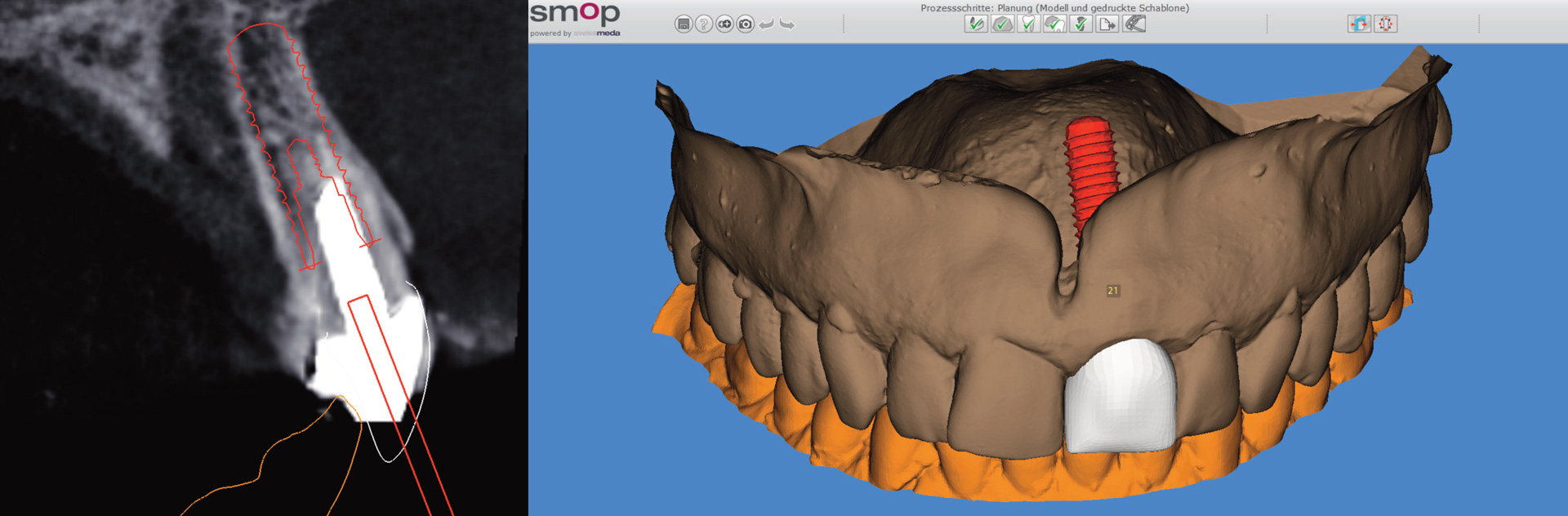Click the add view icon with plus sign
This screenshot has height=516, width=1568.
(724, 24)
